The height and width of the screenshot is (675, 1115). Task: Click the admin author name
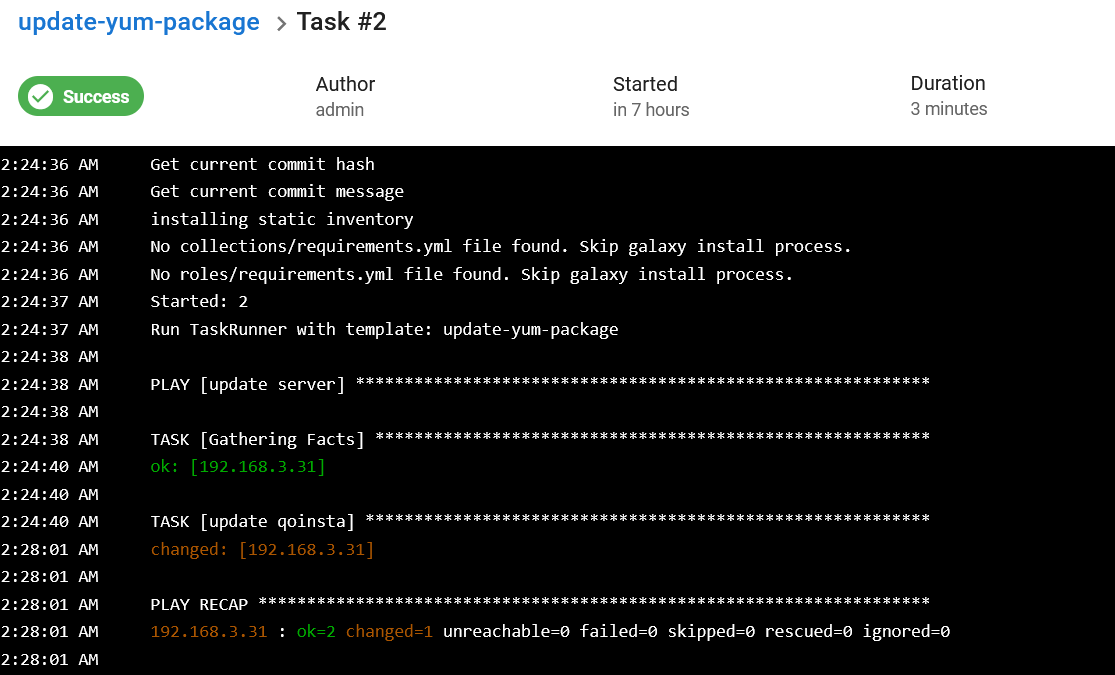(340, 110)
